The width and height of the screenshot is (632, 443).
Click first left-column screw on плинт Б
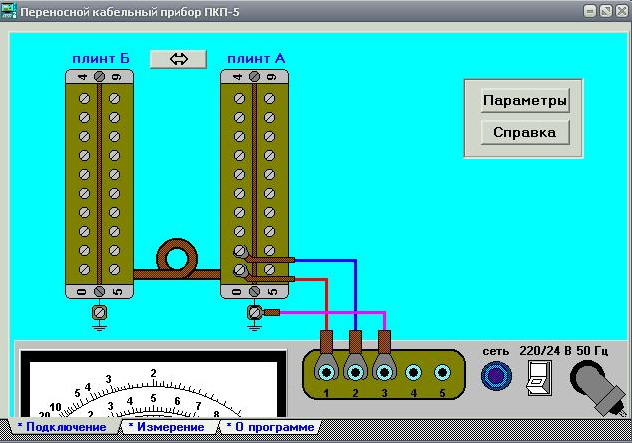point(84,98)
